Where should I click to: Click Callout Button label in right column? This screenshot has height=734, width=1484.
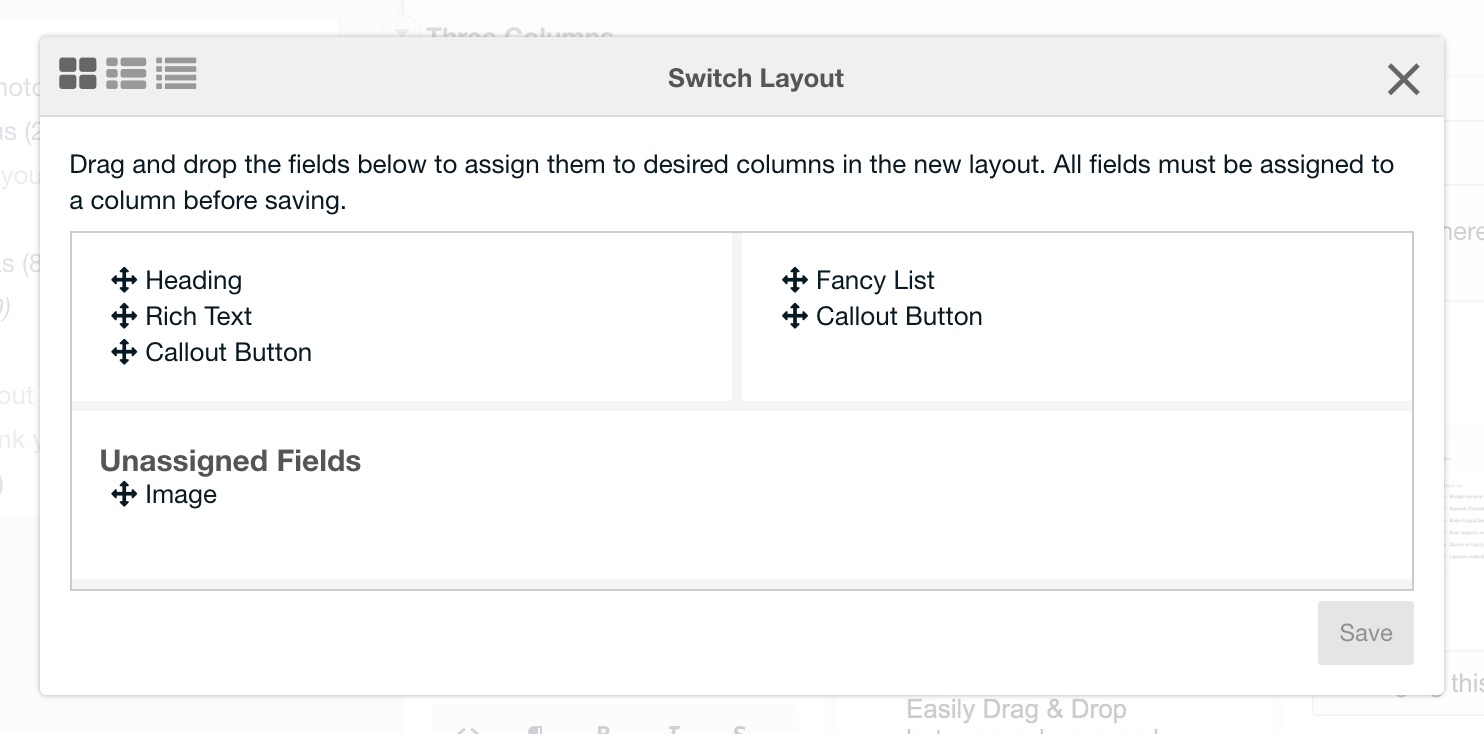[x=899, y=316]
